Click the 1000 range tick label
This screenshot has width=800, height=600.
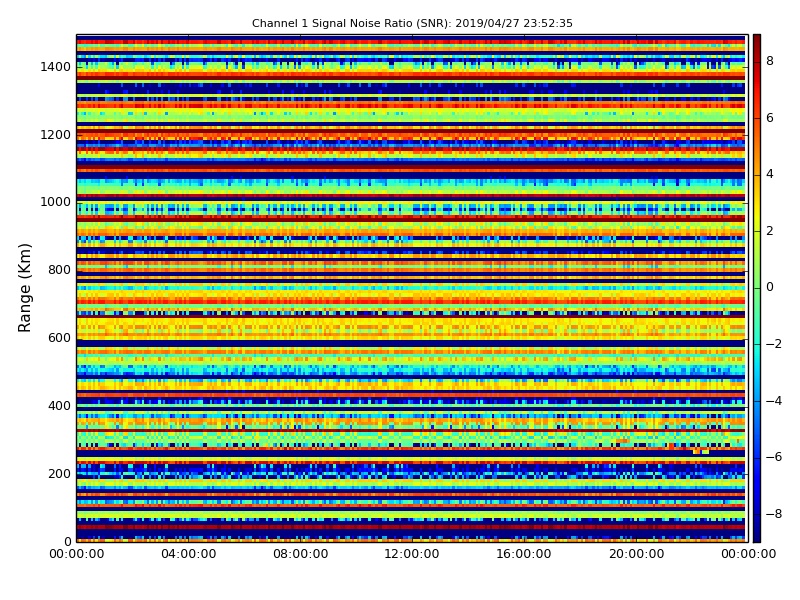[x=56, y=202]
